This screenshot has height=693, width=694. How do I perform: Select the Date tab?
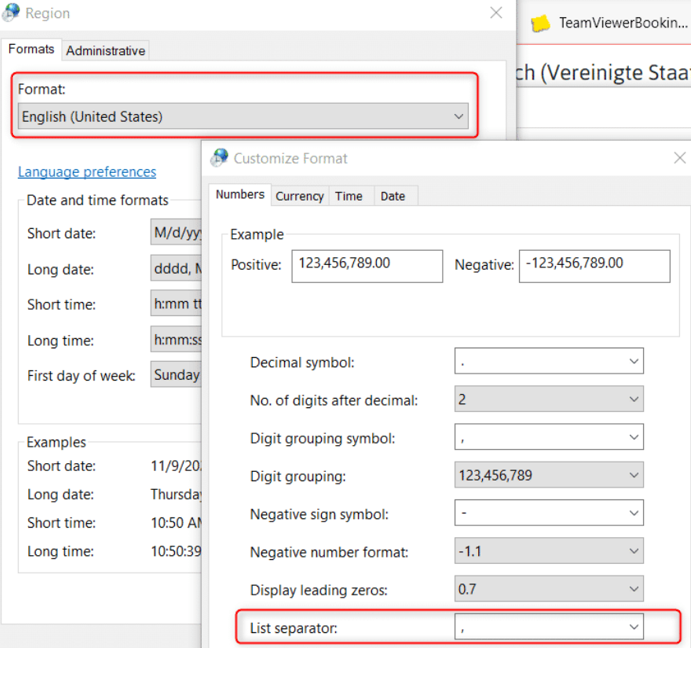(393, 197)
